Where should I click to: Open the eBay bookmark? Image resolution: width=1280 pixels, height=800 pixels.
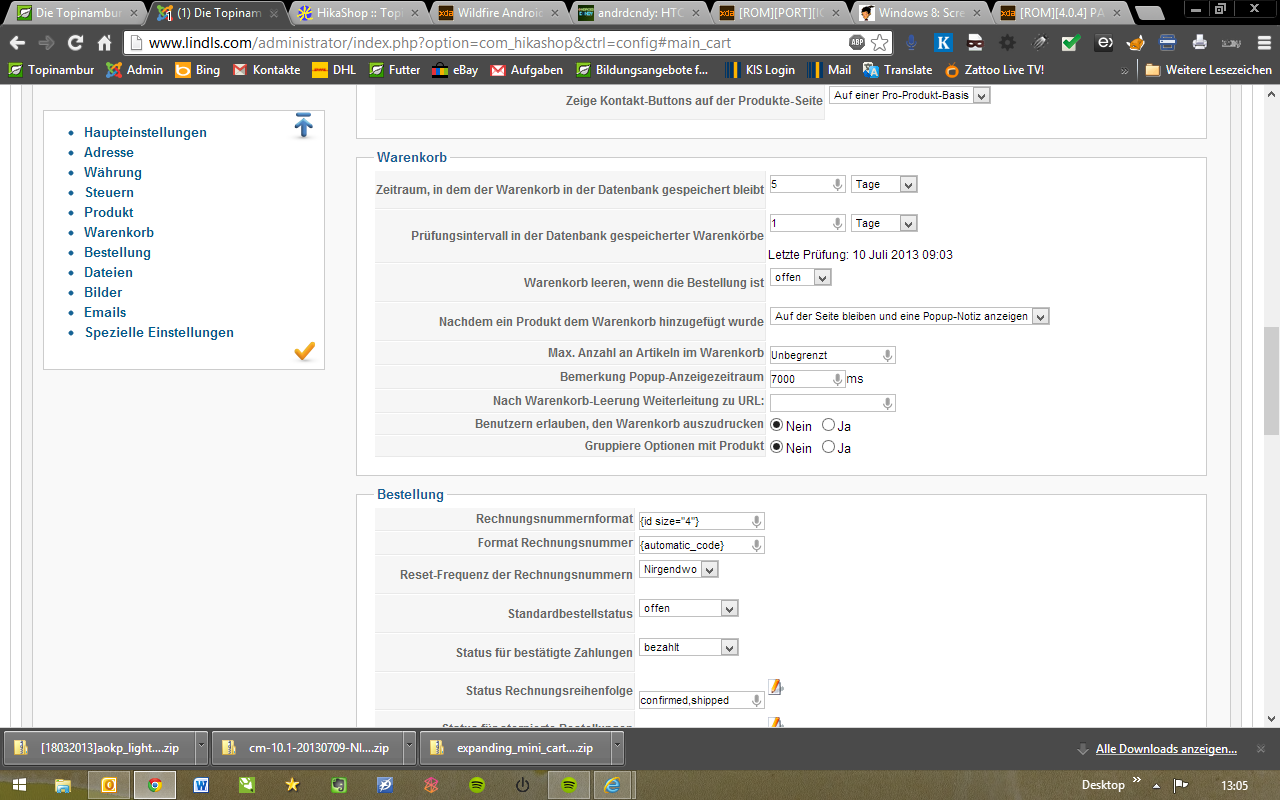[x=455, y=70]
